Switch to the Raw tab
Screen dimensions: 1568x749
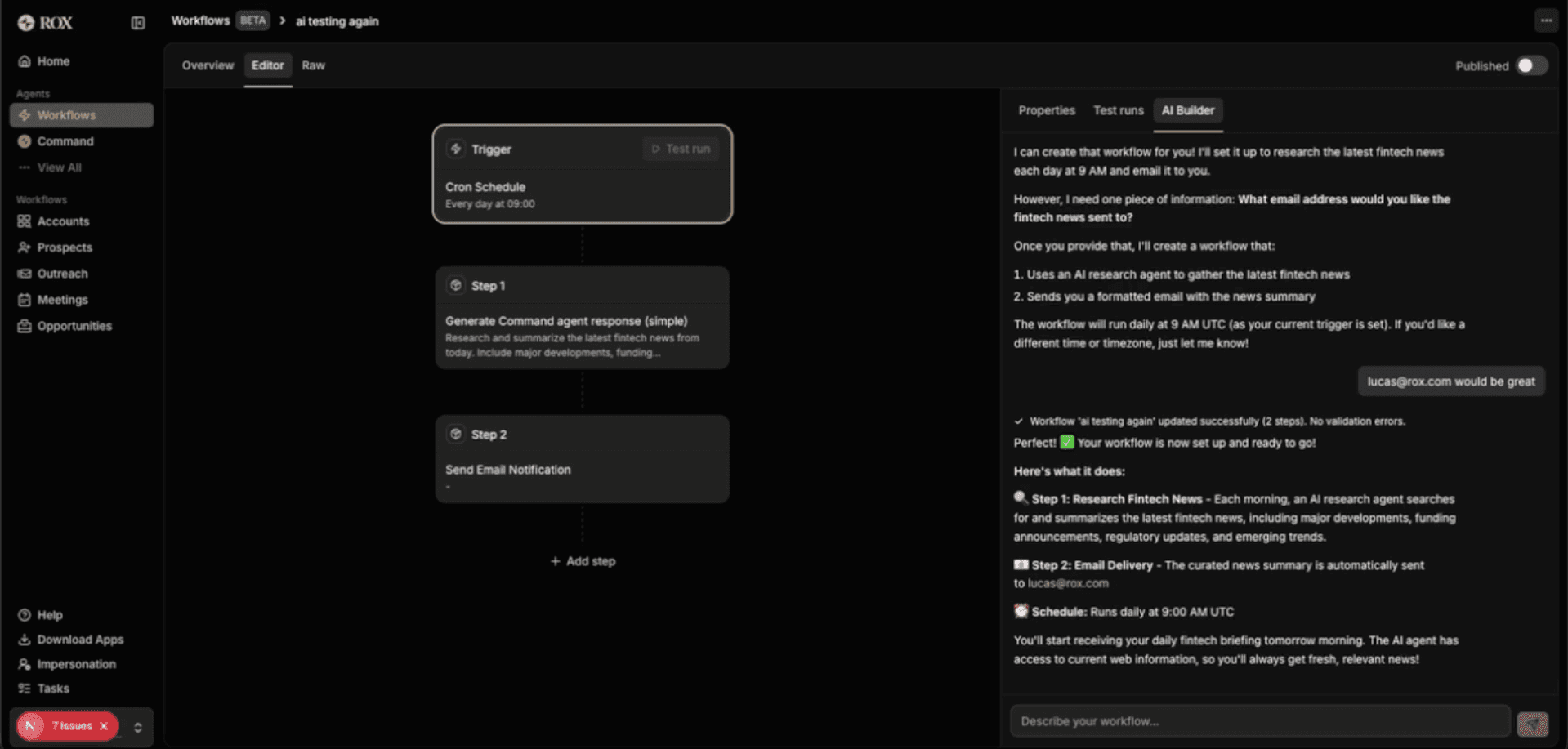pyautogui.click(x=313, y=65)
